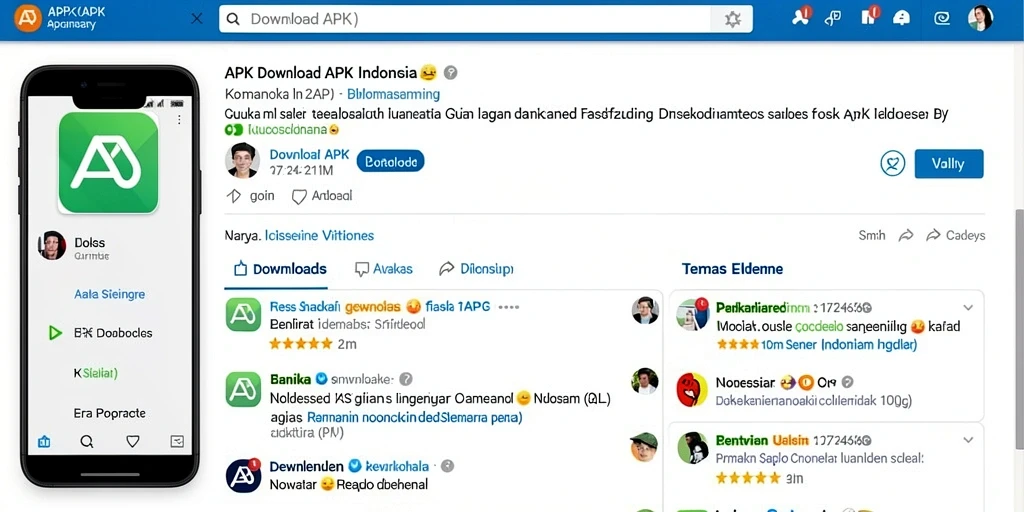Open the Dilonslup tab

tap(476, 269)
